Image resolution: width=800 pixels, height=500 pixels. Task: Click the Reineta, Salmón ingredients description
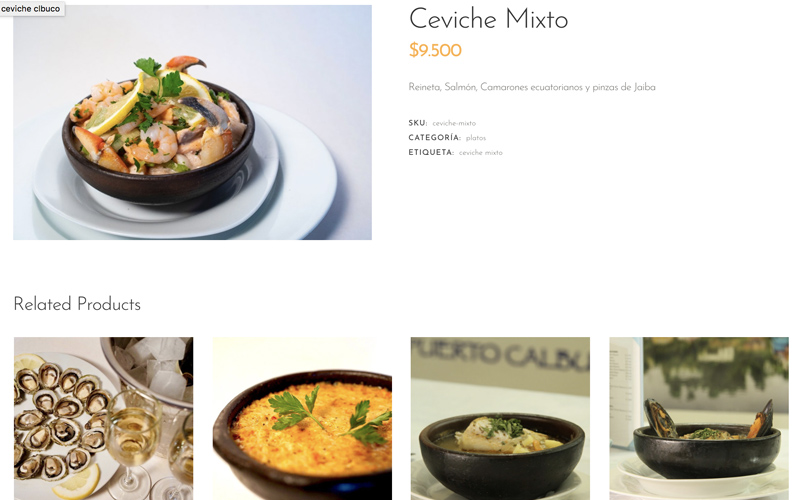532,87
